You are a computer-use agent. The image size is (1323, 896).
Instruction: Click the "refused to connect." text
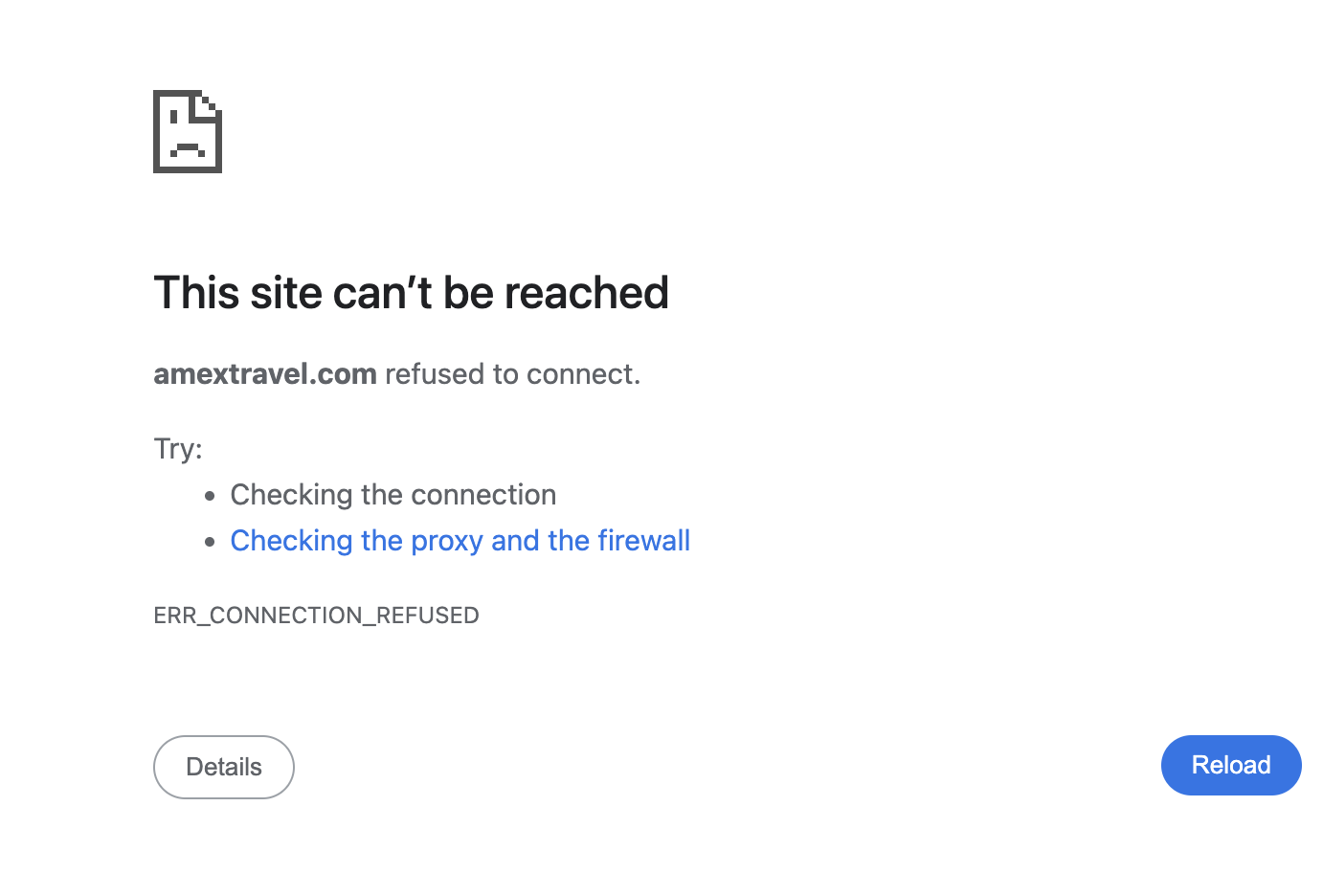point(512,374)
